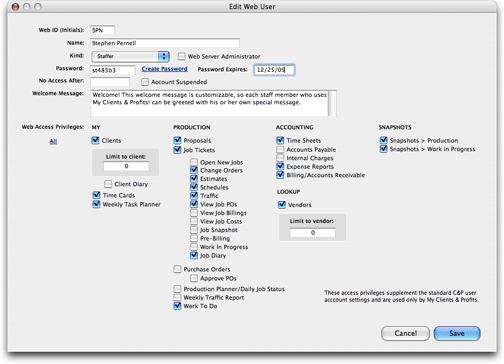Screen dimensions: 504x364
Task: Click the Limit to vendor field
Action: [313, 233]
